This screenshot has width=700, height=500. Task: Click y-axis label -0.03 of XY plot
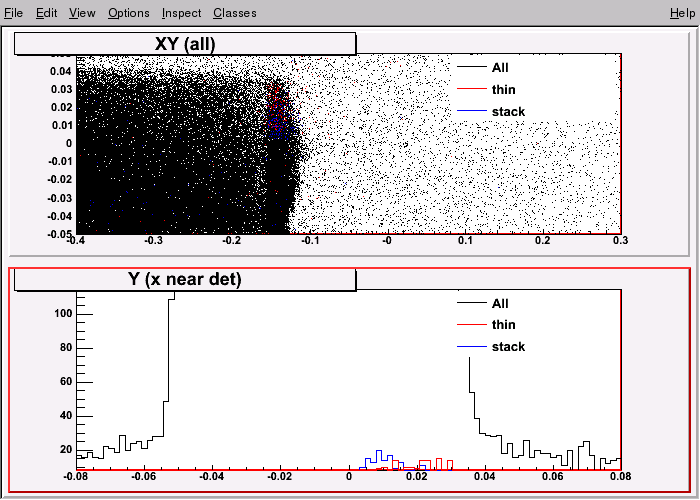60,198
